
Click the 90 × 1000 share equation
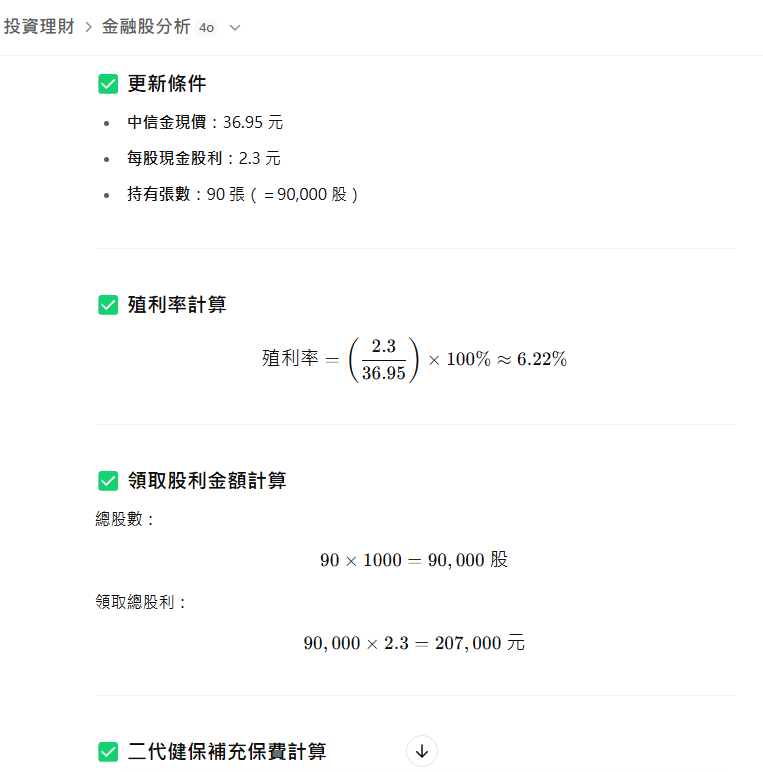coord(414,560)
